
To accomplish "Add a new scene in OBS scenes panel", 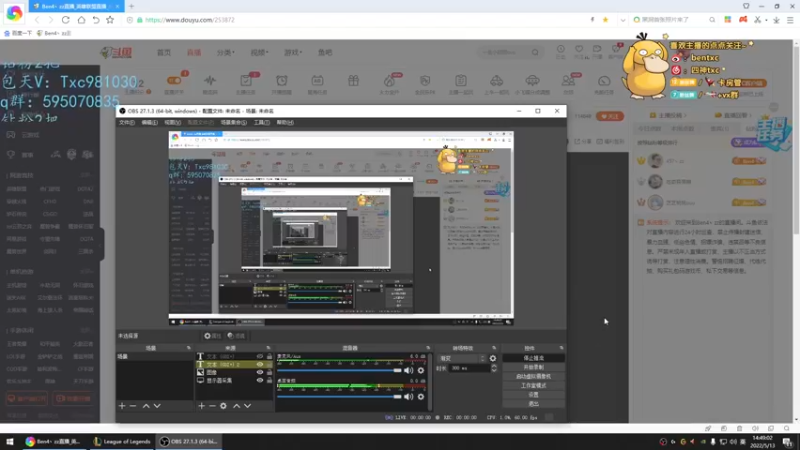I will [121, 406].
